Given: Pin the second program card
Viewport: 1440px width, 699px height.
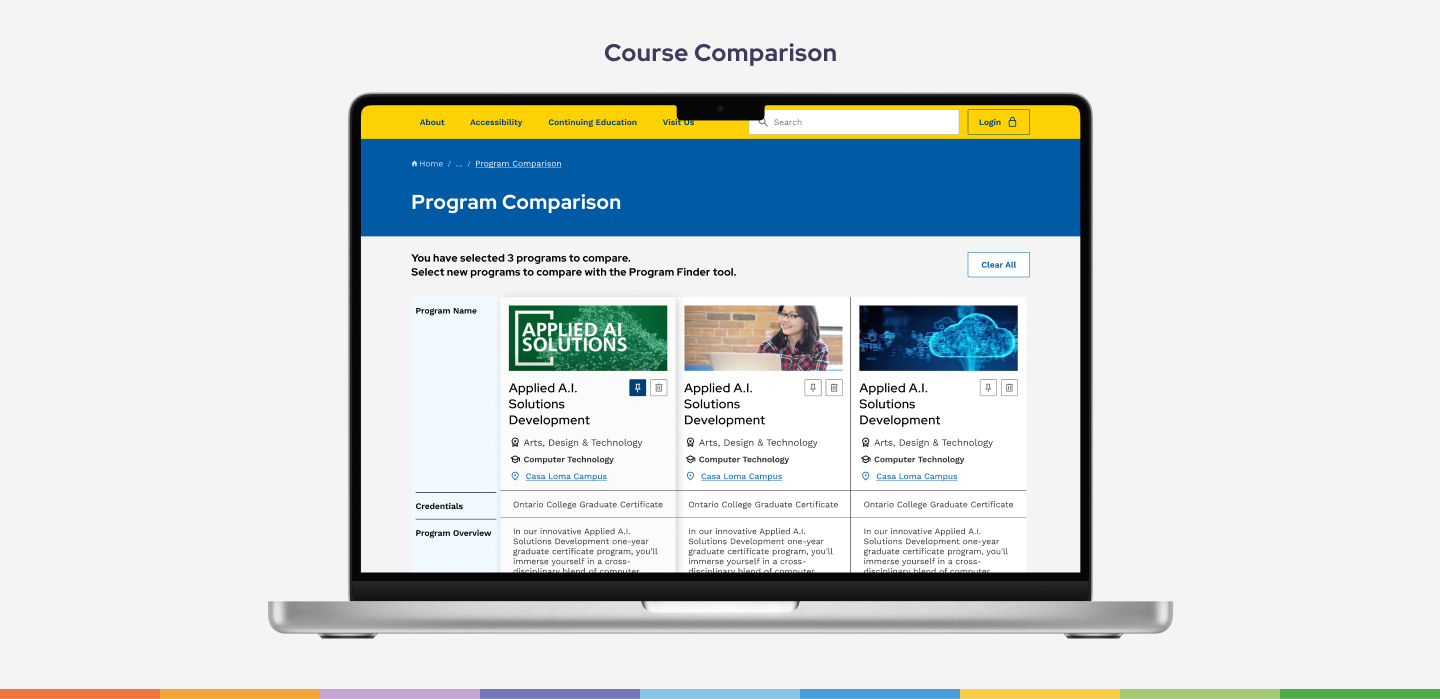Looking at the screenshot, I should pyautogui.click(x=813, y=388).
